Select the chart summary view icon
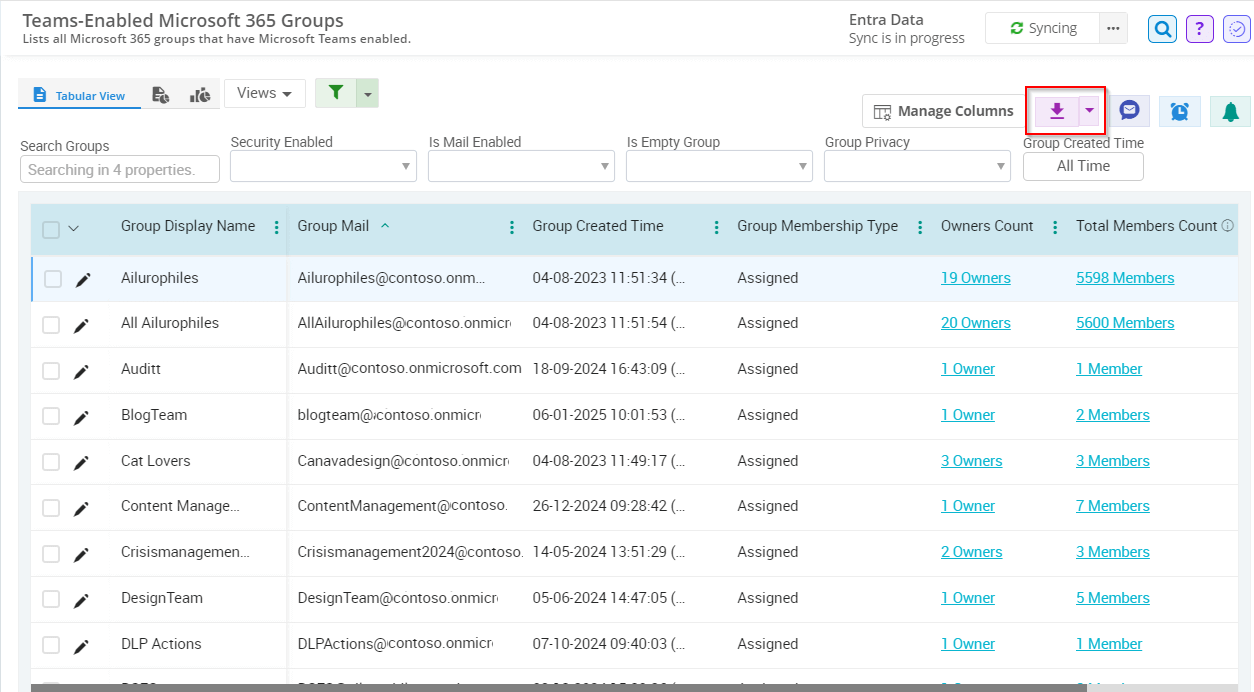The height and width of the screenshot is (692, 1254). [199, 93]
